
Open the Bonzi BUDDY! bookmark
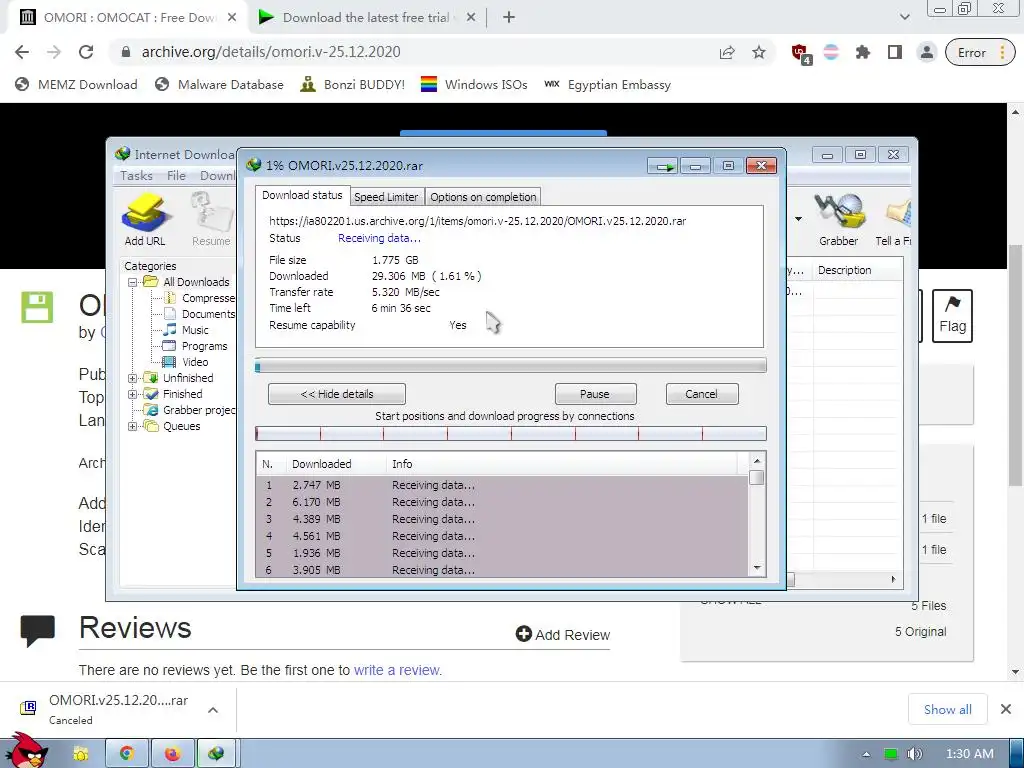pyautogui.click(x=353, y=85)
